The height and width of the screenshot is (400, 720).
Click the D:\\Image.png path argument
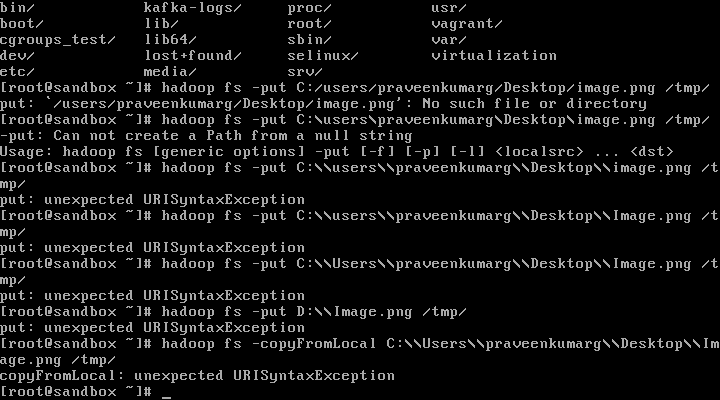354,312
